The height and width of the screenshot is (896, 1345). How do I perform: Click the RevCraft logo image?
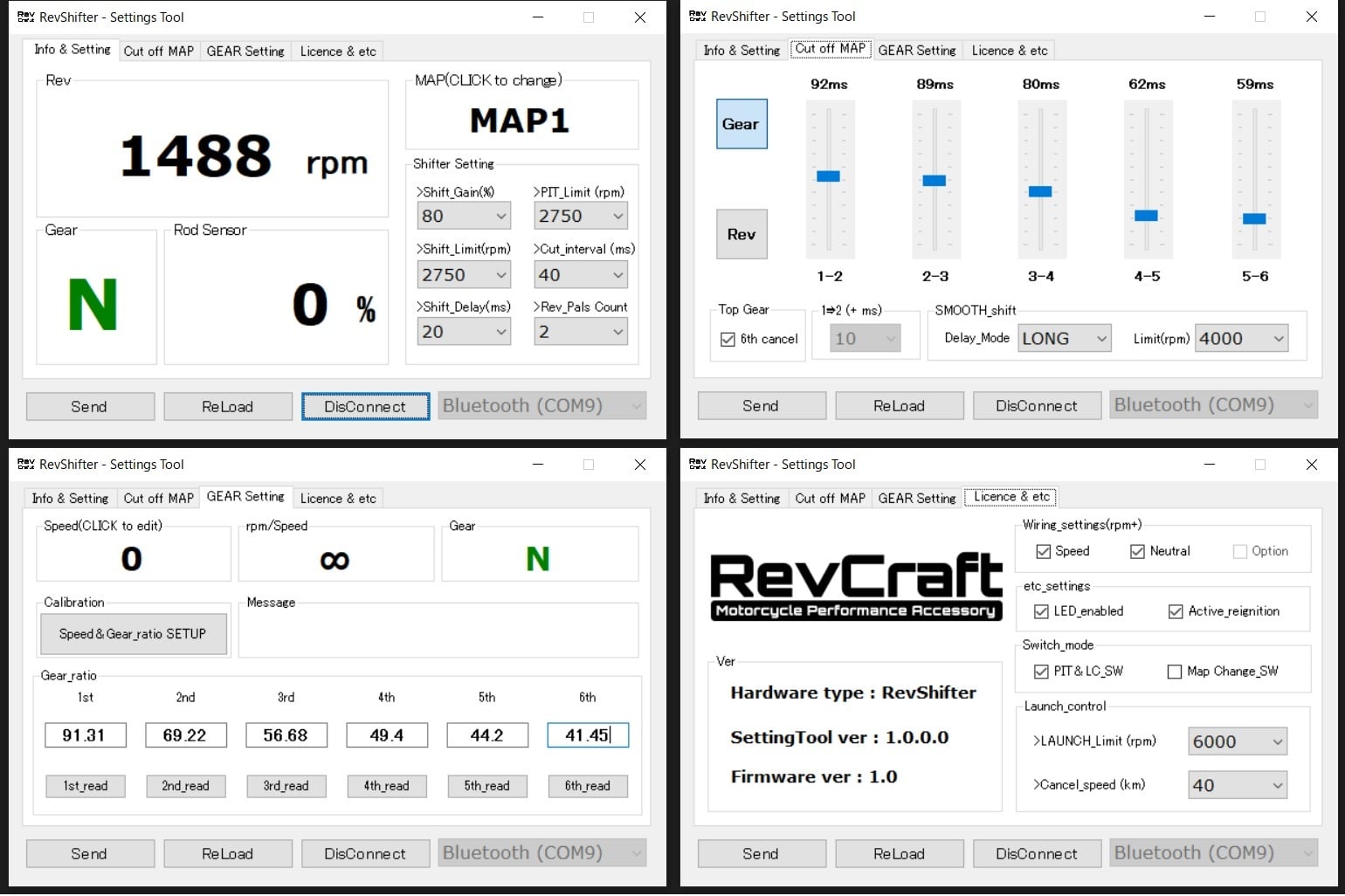856,585
